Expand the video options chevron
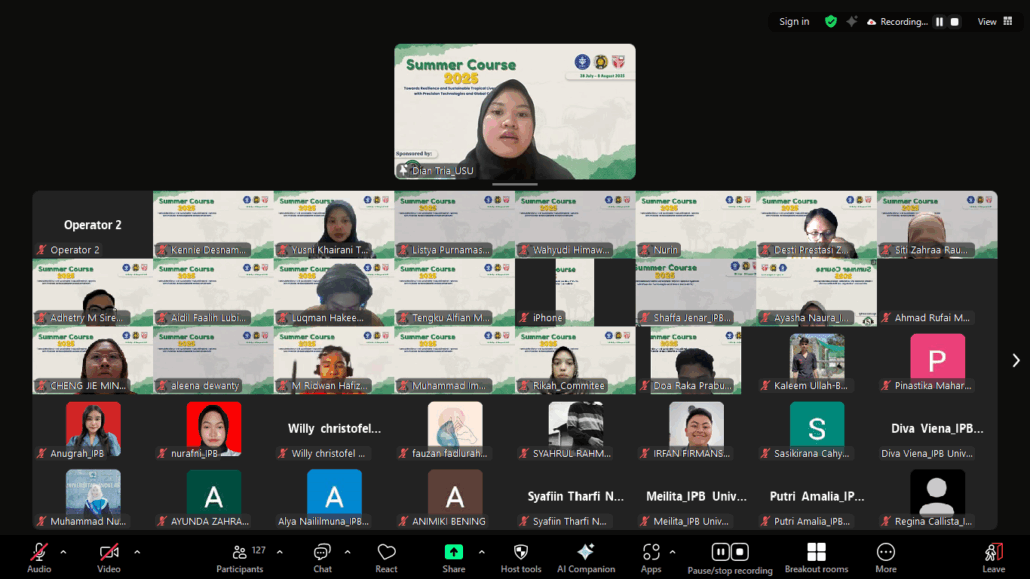The image size is (1030, 579). click(137, 552)
